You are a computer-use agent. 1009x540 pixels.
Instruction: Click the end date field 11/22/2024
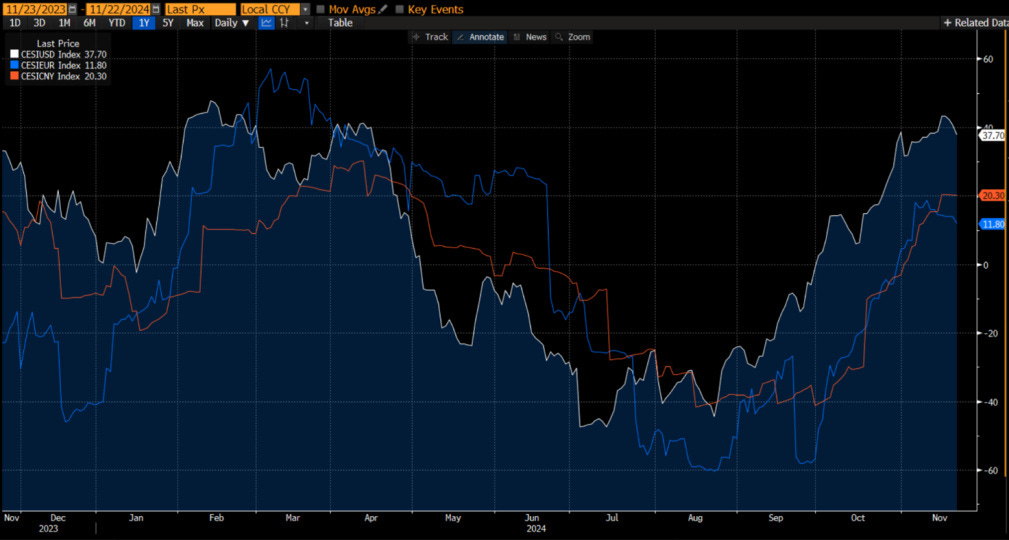pyautogui.click(x=118, y=10)
